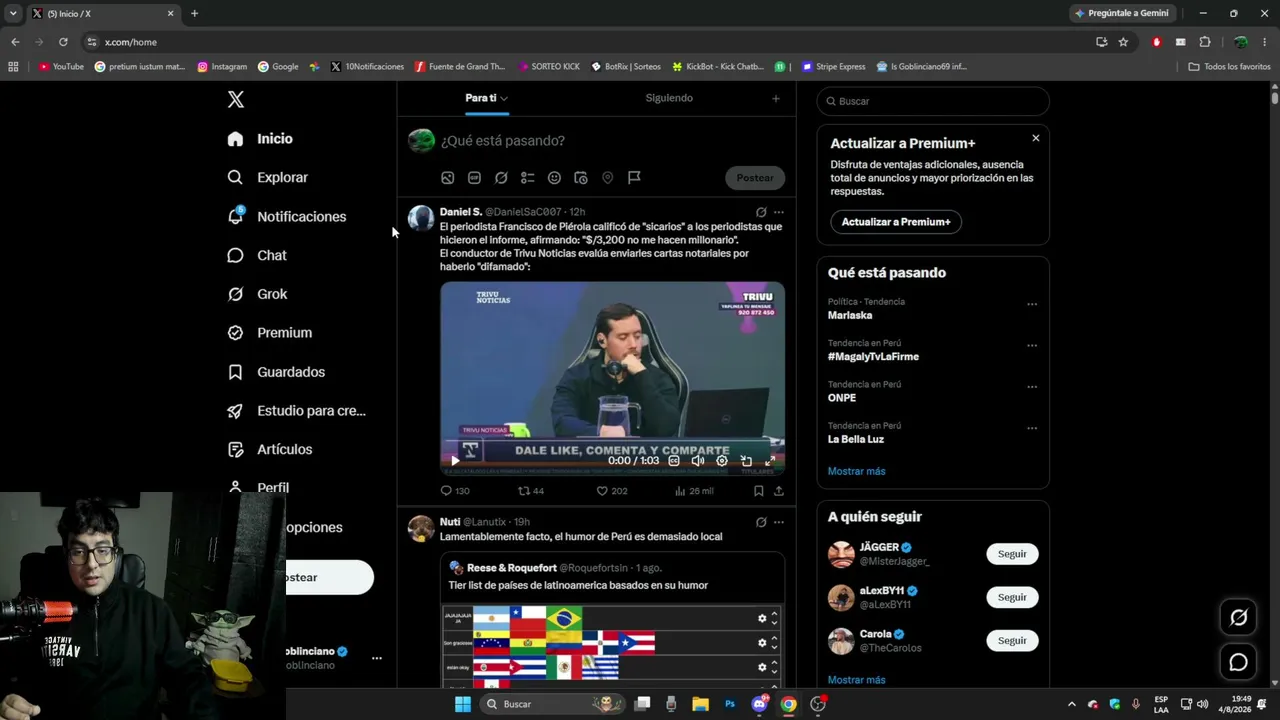Toggle picture-in-picture on the video
Image resolution: width=1280 pixels, height=720 pixels.
pos(746,461)
